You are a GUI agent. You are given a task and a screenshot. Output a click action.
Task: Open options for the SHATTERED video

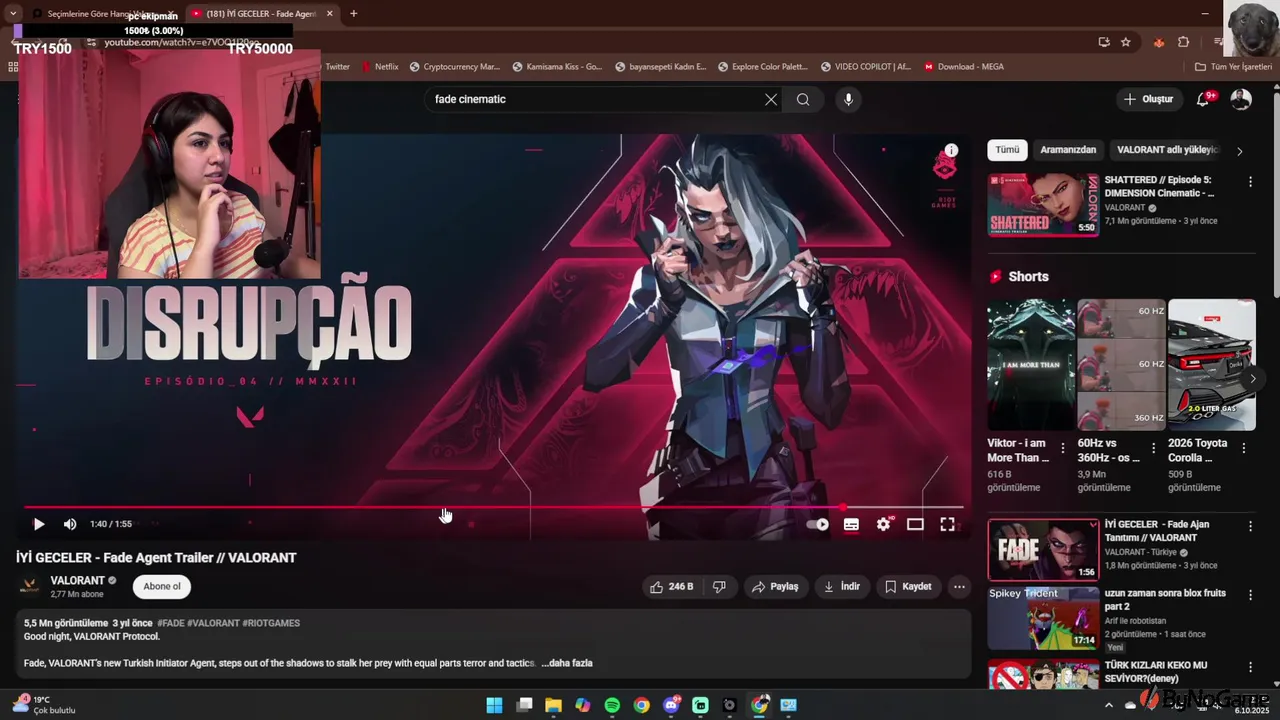[1250, 182]
